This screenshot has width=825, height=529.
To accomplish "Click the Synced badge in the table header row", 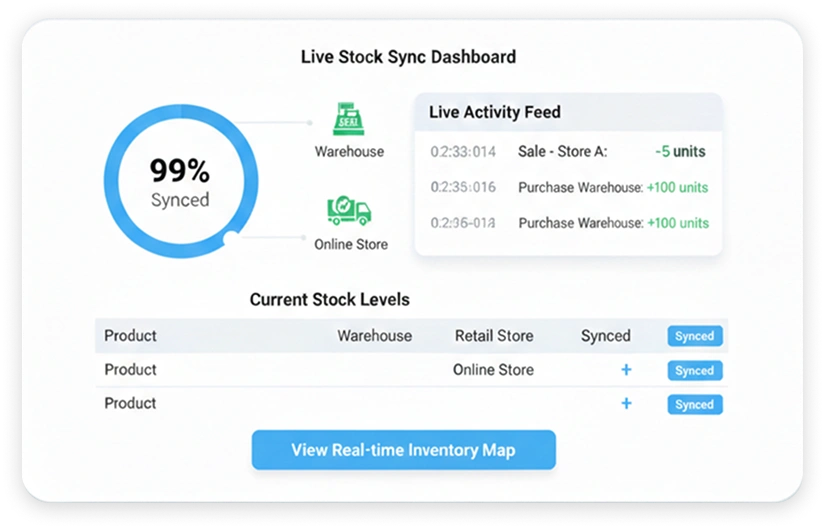I will tap(695, 336).
